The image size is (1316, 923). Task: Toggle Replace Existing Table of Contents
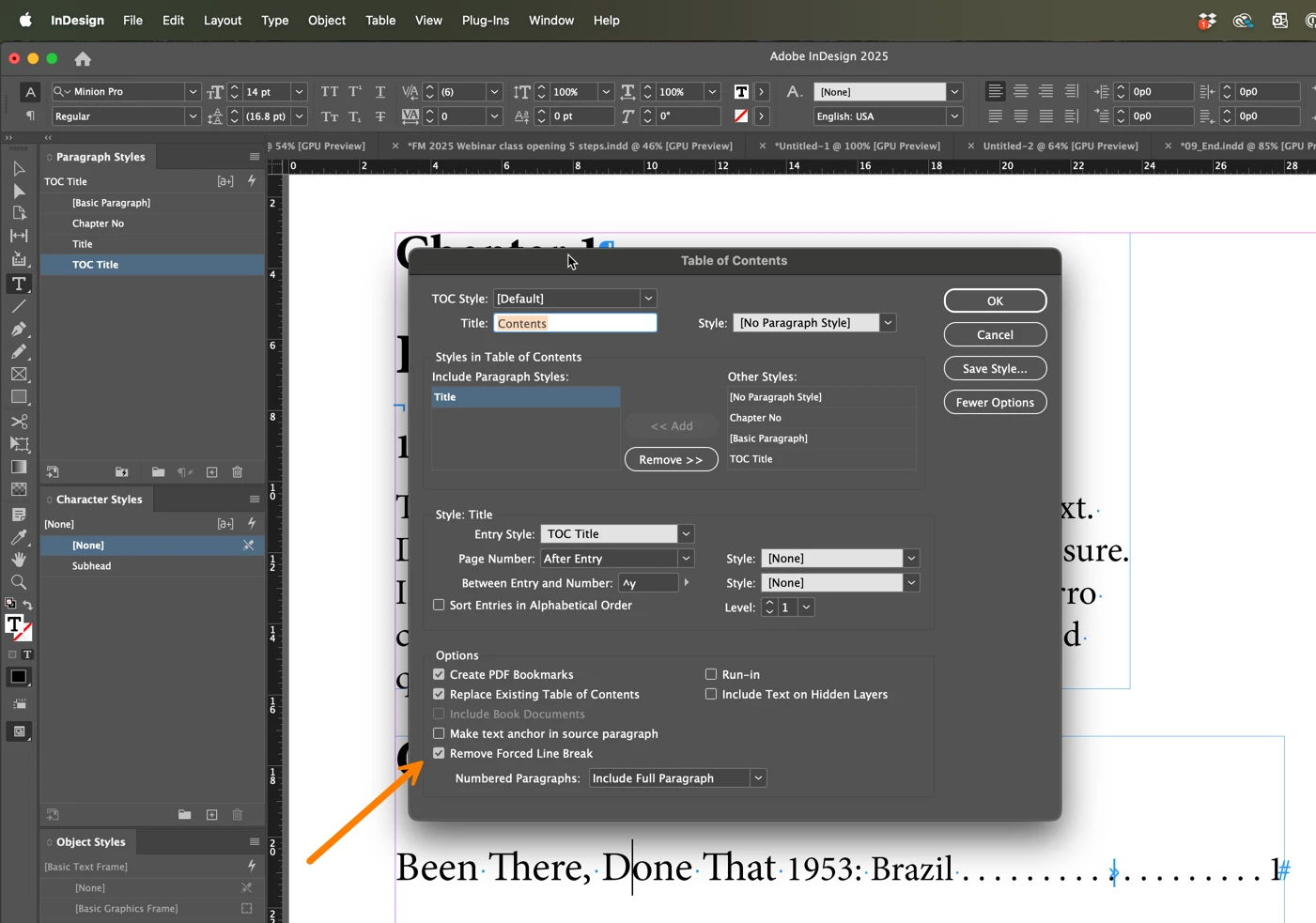[x=439, y=694]
